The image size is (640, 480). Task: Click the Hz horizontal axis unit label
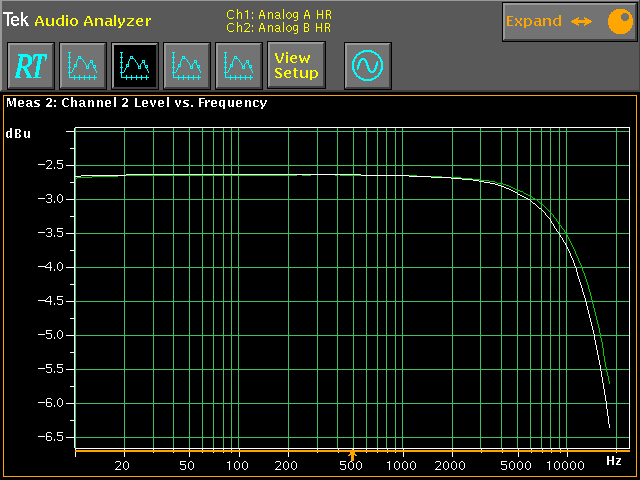[x=613, y=461]
